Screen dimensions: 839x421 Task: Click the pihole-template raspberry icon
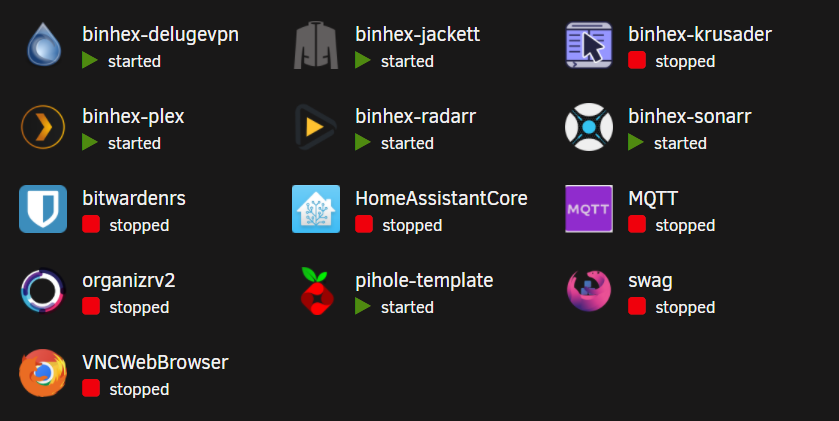[x=316, y=291]
